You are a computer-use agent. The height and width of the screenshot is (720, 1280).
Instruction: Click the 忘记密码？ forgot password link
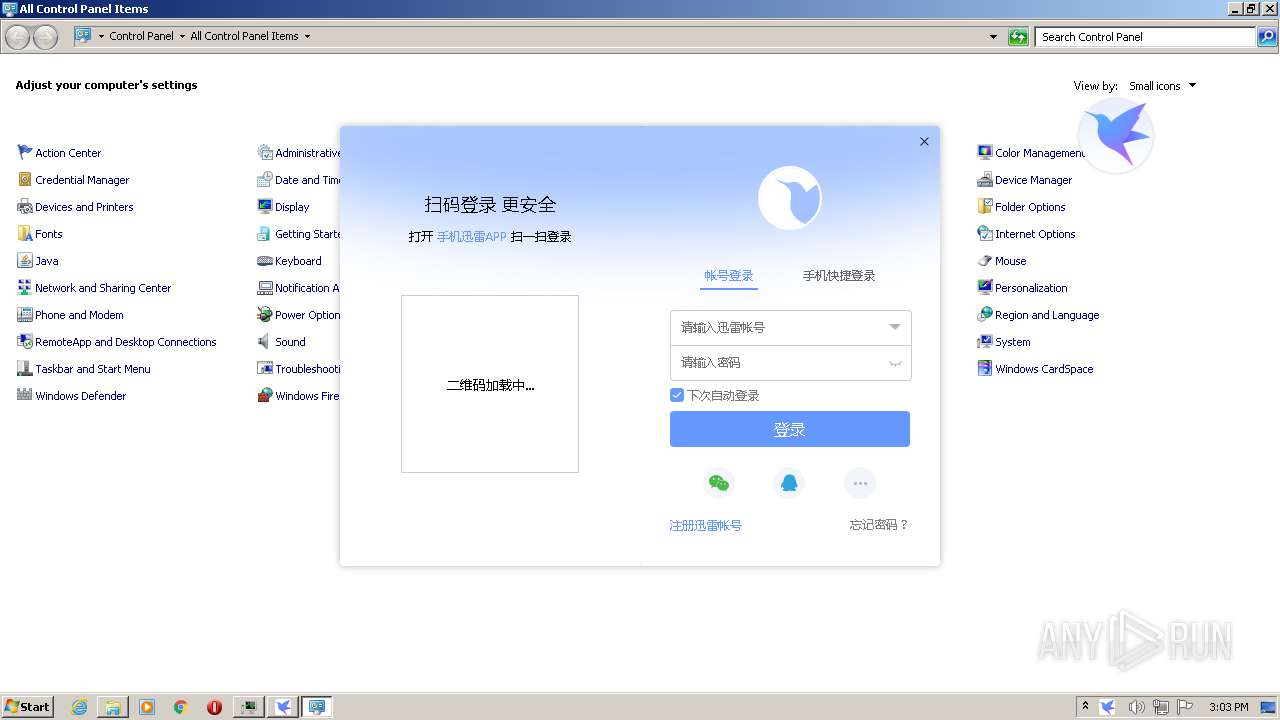point(879,525)
